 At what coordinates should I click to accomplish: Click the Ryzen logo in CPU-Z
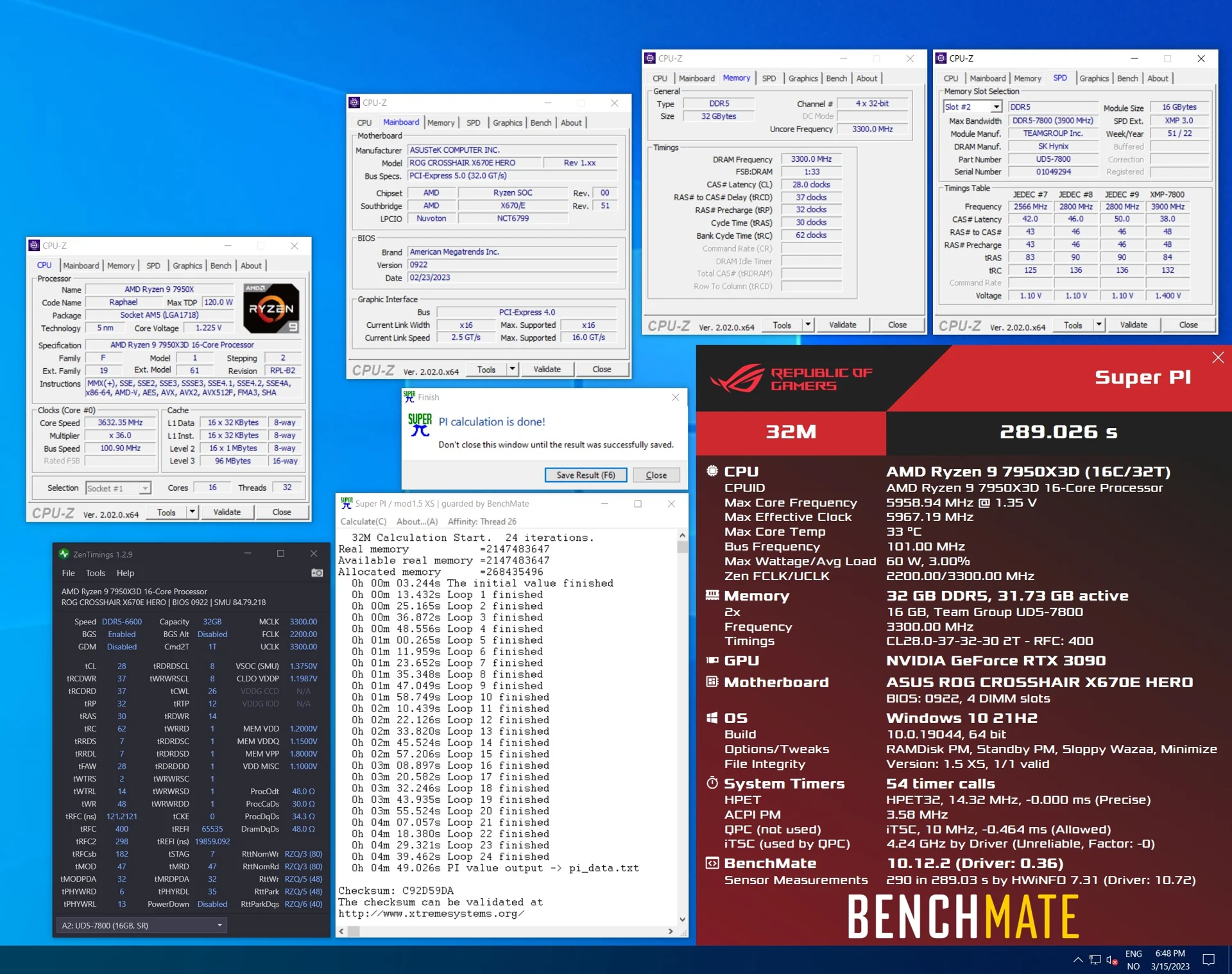[x=271, y=308]
